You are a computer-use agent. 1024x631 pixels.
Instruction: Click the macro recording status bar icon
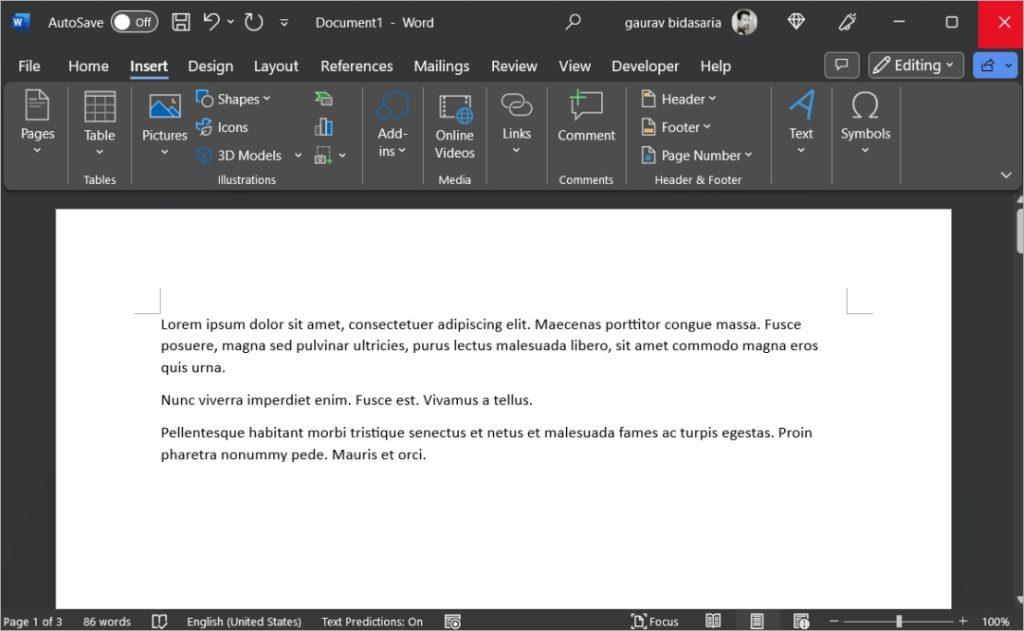click(453, 621)
